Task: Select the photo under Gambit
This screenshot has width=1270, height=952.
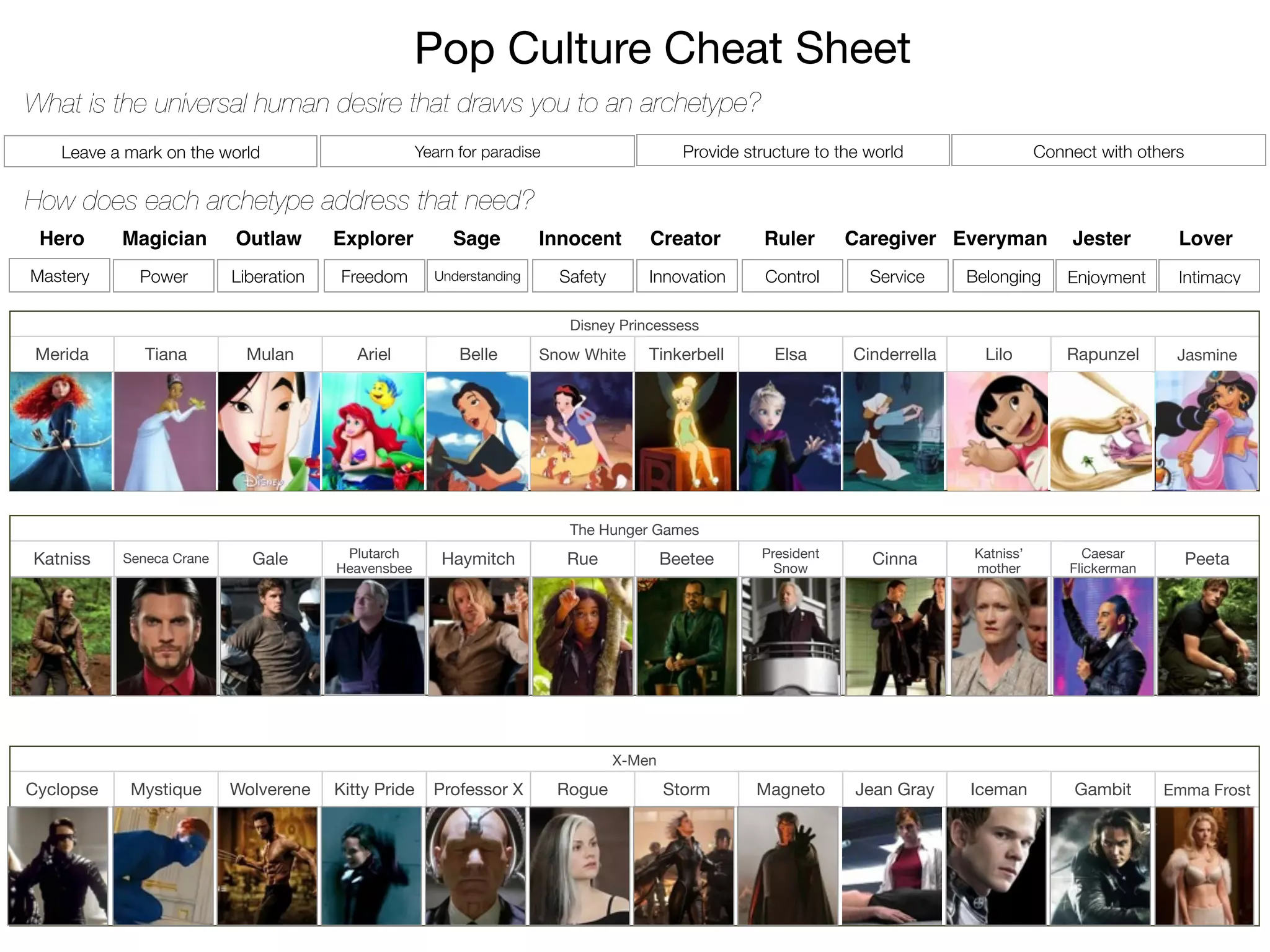Action: (x=1101, y=866)
